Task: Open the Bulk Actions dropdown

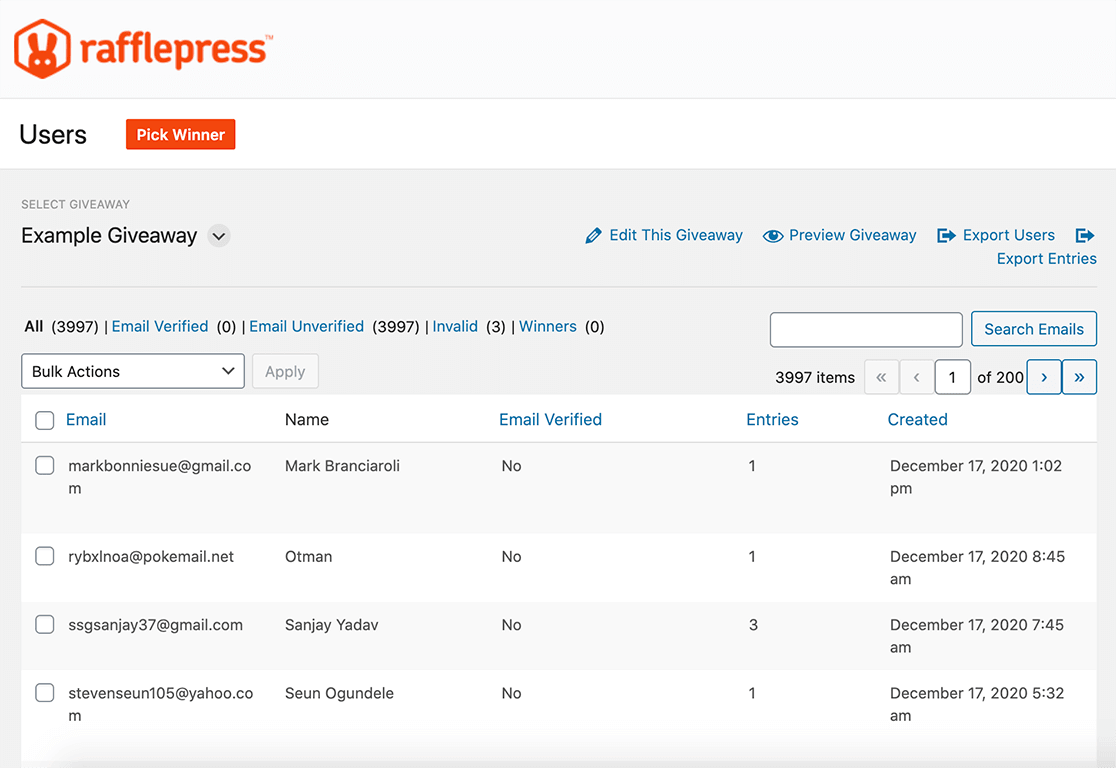Action: [132, 371]
